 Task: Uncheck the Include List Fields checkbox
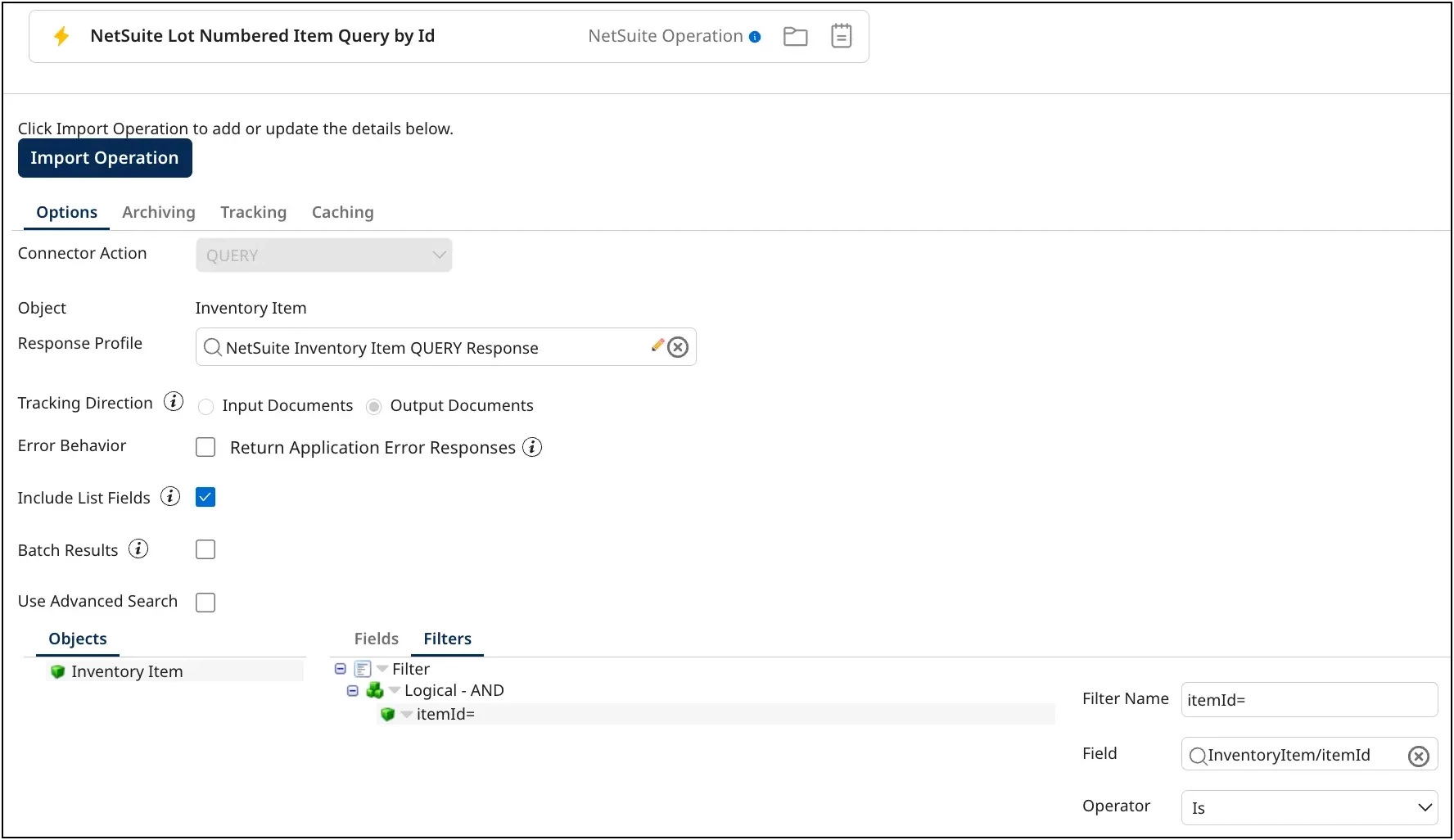205,496
